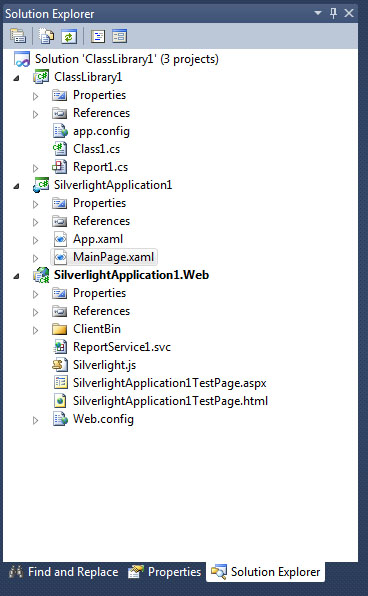Click the Silverlight.js script icon

pyautogui.click(x=60, y=365)
